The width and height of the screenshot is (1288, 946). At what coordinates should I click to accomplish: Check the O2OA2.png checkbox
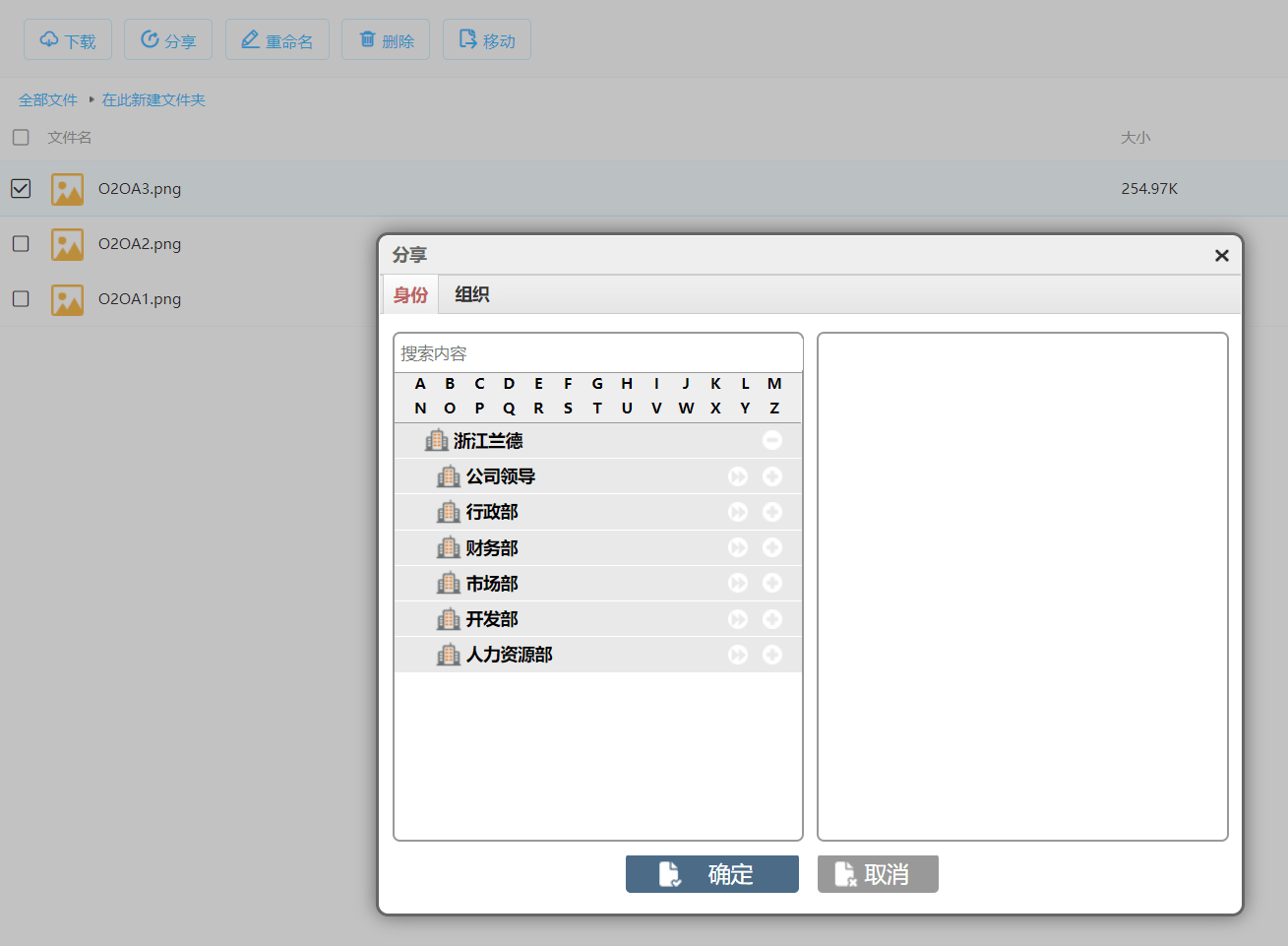coord(21,243)
